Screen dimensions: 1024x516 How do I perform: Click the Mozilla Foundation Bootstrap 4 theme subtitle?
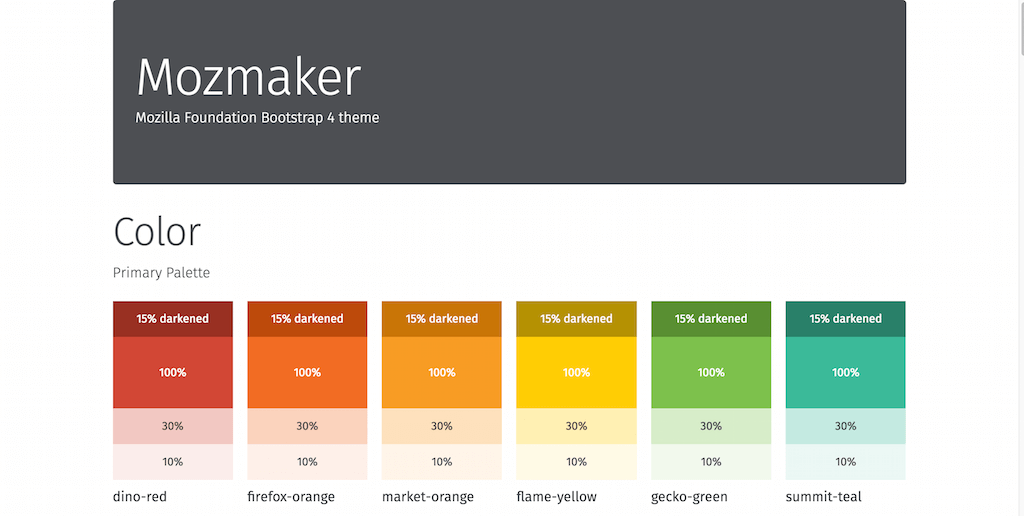pos(257,118)
